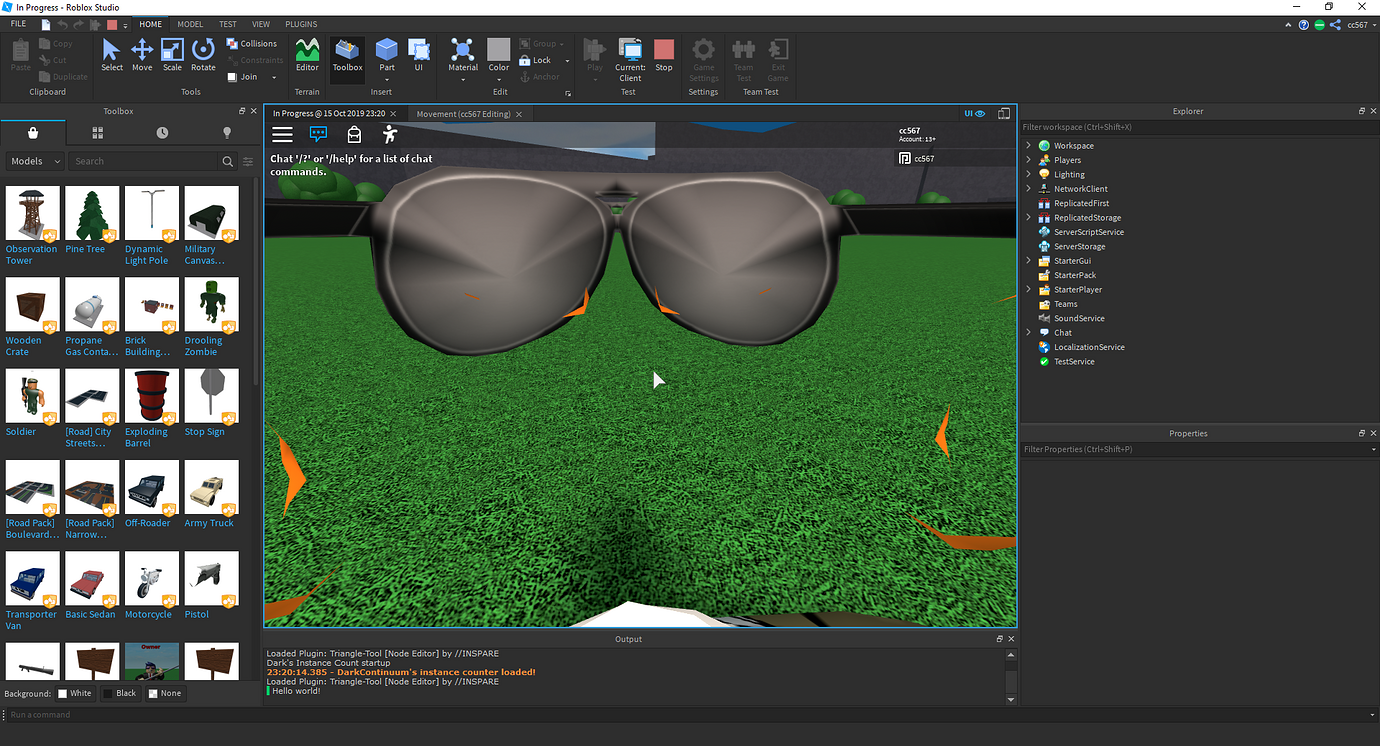Click the Toolbox search magnifier icon

coord(228,161)
